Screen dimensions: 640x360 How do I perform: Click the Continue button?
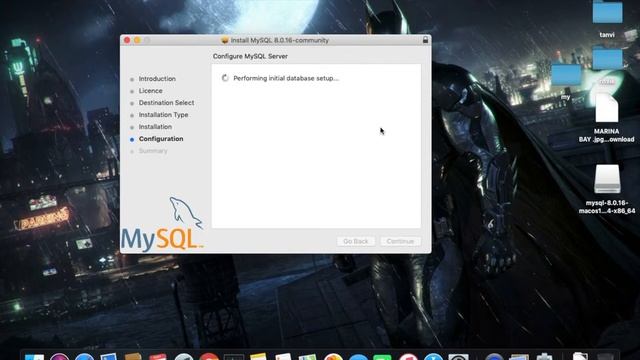point(400,241)
